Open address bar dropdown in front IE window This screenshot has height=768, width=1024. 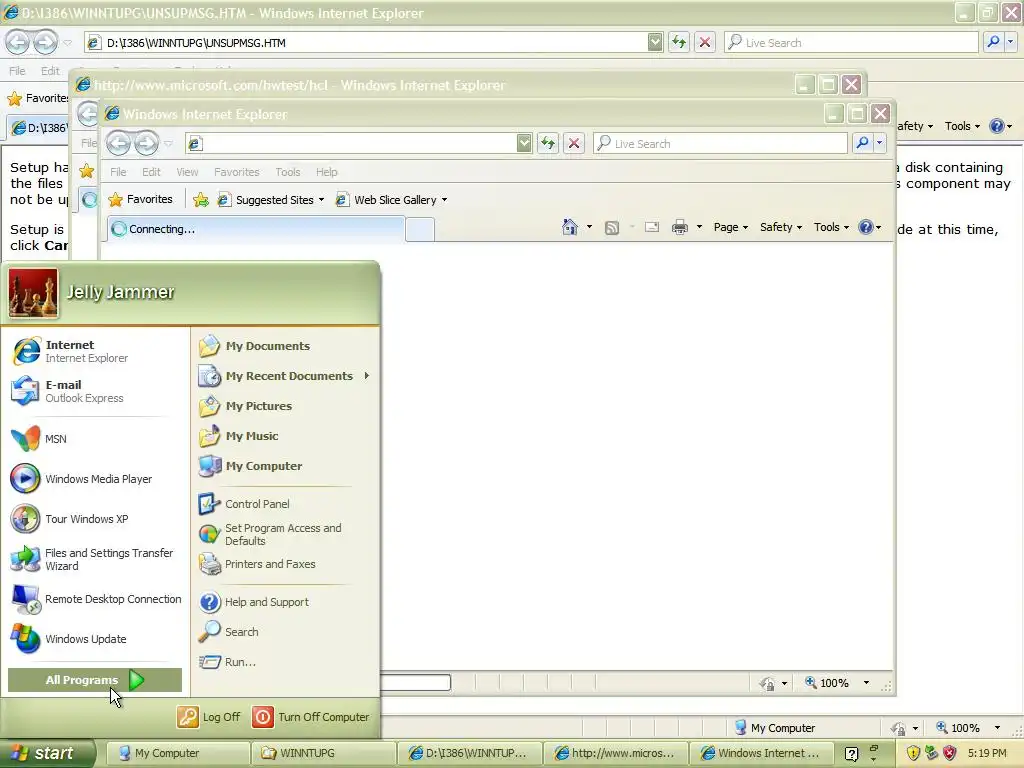tap(524, 143)
